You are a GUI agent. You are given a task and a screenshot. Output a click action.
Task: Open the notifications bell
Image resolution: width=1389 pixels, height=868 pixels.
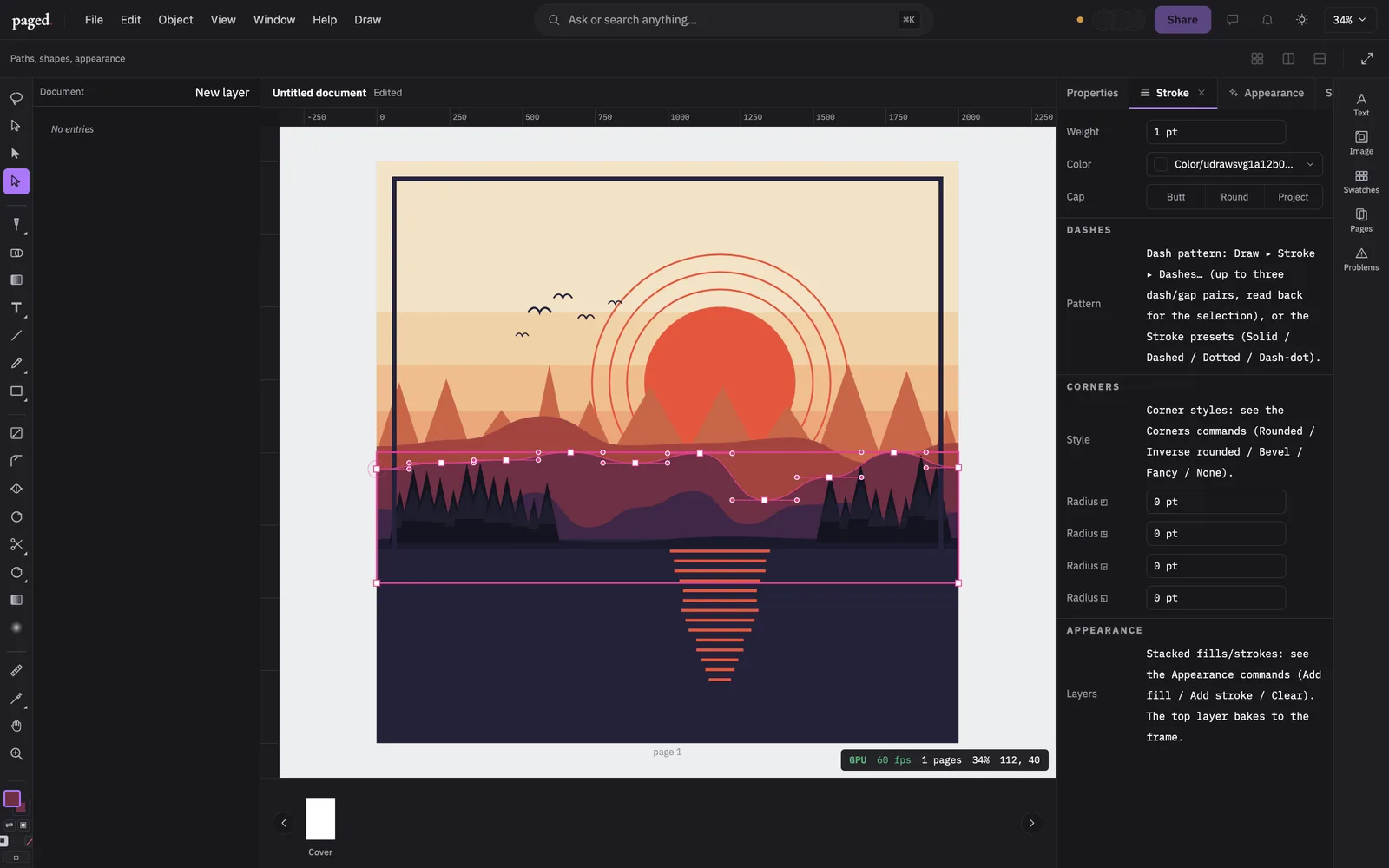[1267, 19]
